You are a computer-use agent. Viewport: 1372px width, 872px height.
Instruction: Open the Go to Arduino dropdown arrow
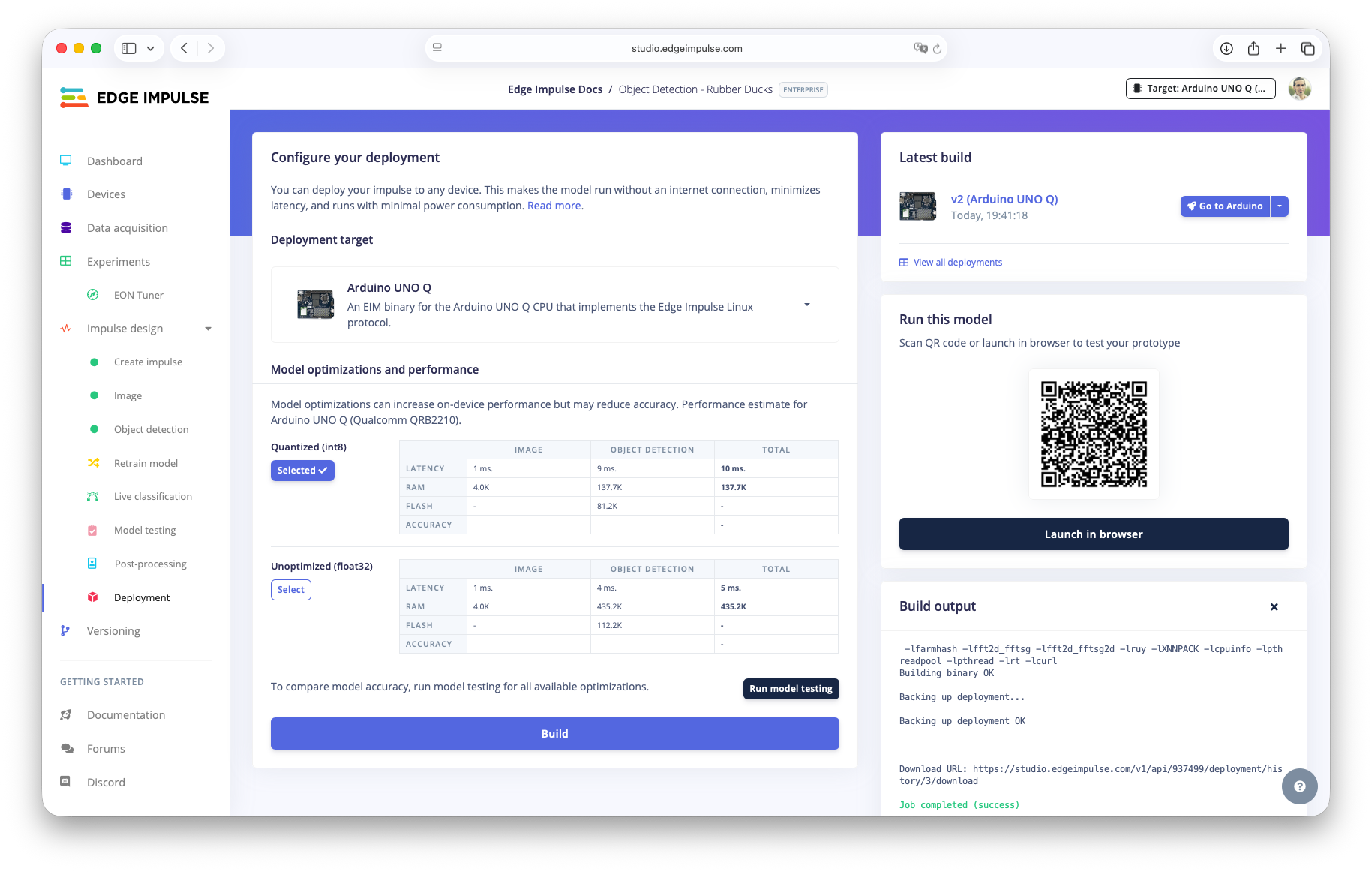pyautogui.click(x=1280, y=206)
